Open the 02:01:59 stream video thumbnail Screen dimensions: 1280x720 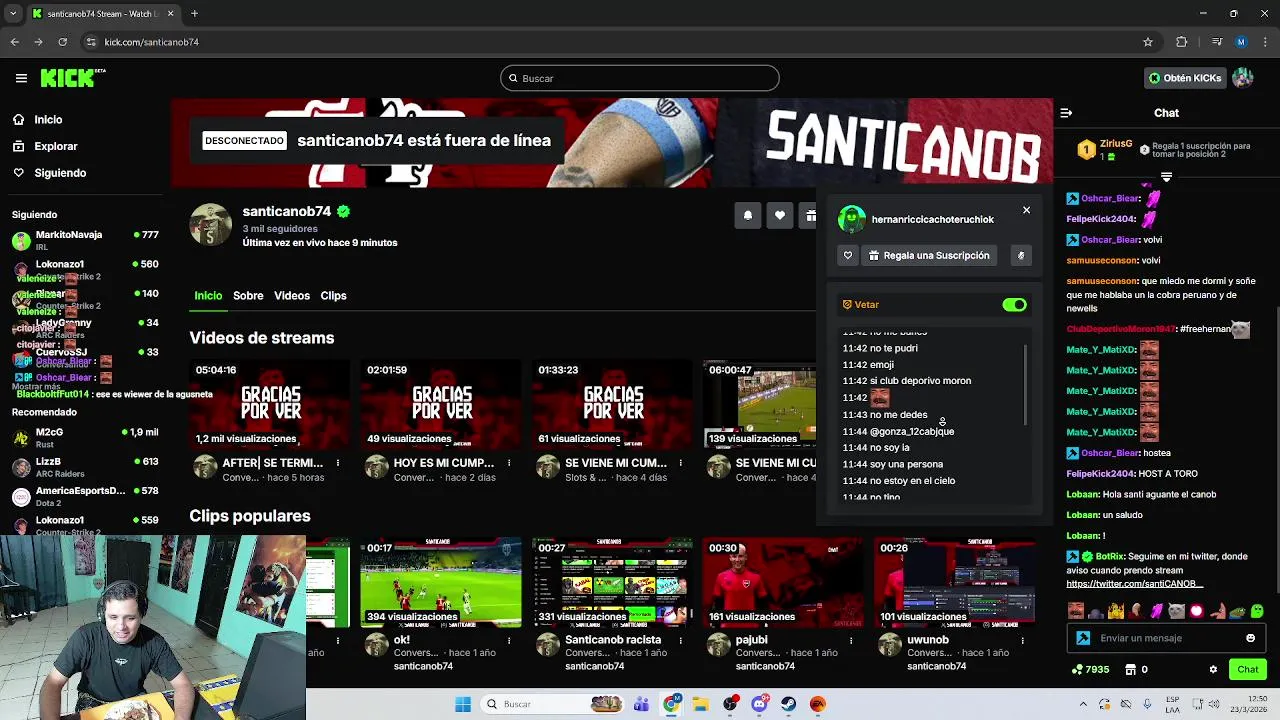(x=441, y=404)
